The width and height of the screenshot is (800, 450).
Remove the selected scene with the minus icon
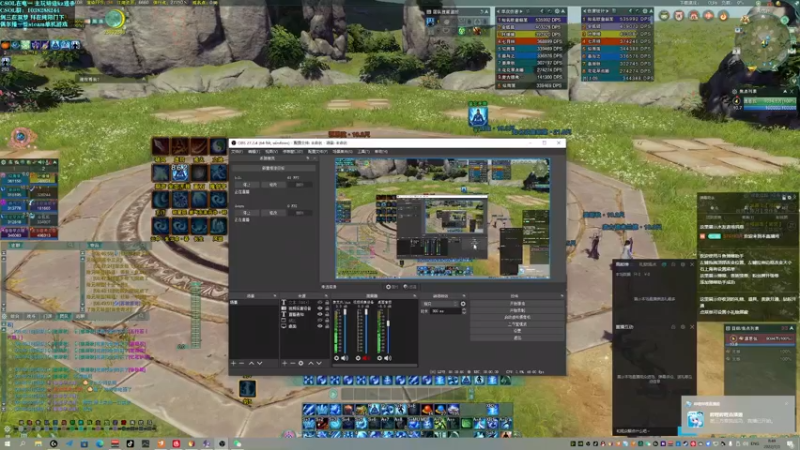click(x=241, y=363)
